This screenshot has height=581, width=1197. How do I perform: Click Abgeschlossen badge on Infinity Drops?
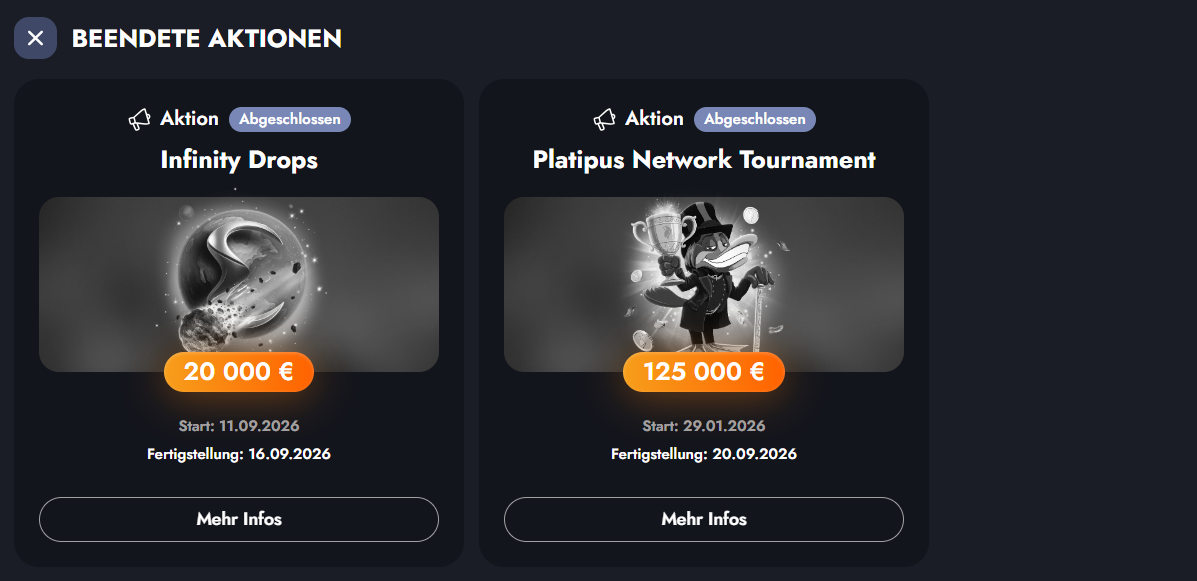point(290,119)
